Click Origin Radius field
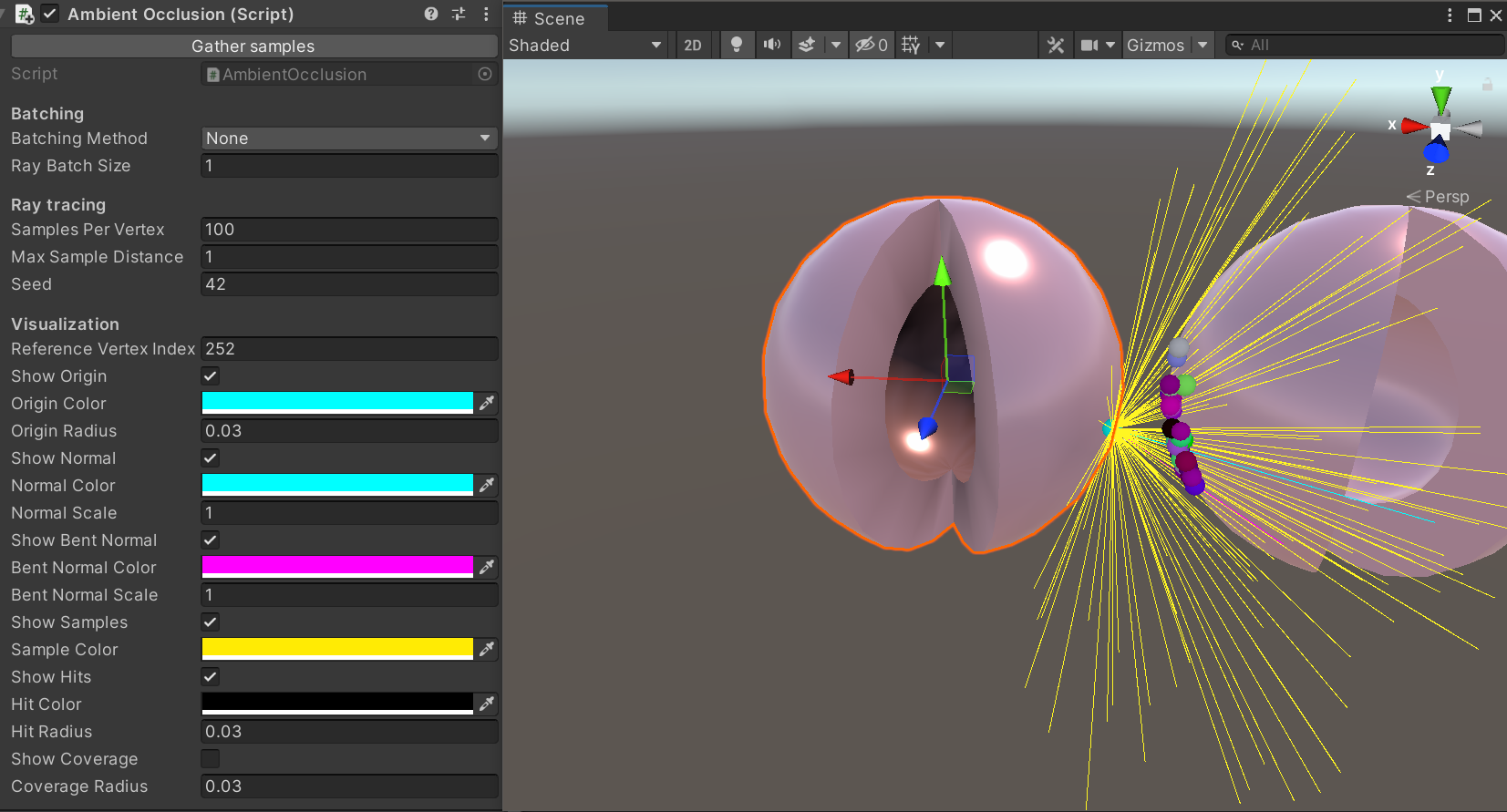This screenshot has height=812, width=1507. [x=349, y=431]
